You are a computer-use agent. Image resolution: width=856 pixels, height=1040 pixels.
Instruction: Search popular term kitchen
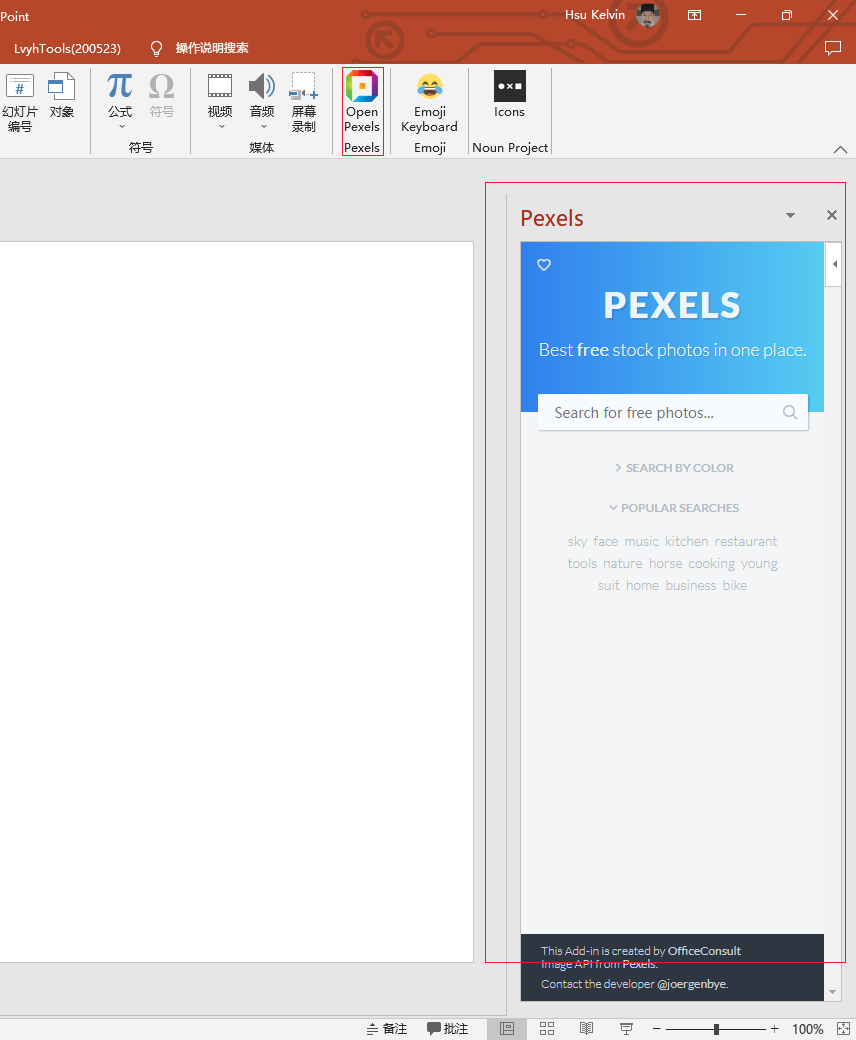coord(687,542)
